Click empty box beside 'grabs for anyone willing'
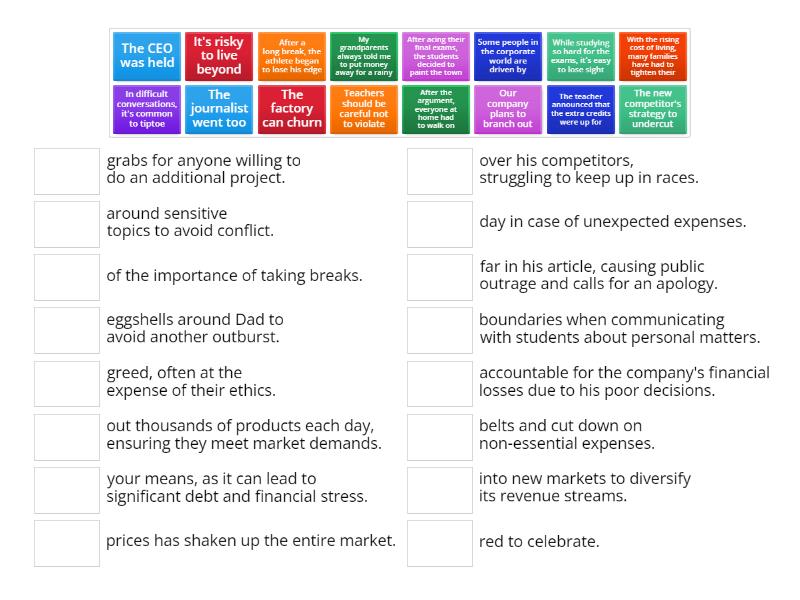This screenshot has height=600, width=800. (x=67, y=171)
